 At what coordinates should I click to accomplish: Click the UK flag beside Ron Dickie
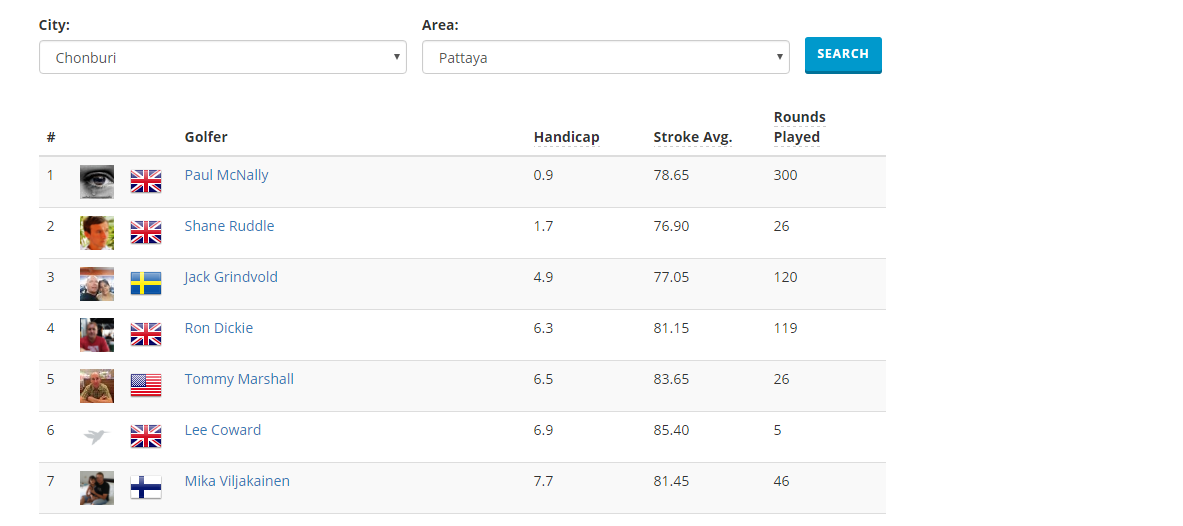point(146,334)
